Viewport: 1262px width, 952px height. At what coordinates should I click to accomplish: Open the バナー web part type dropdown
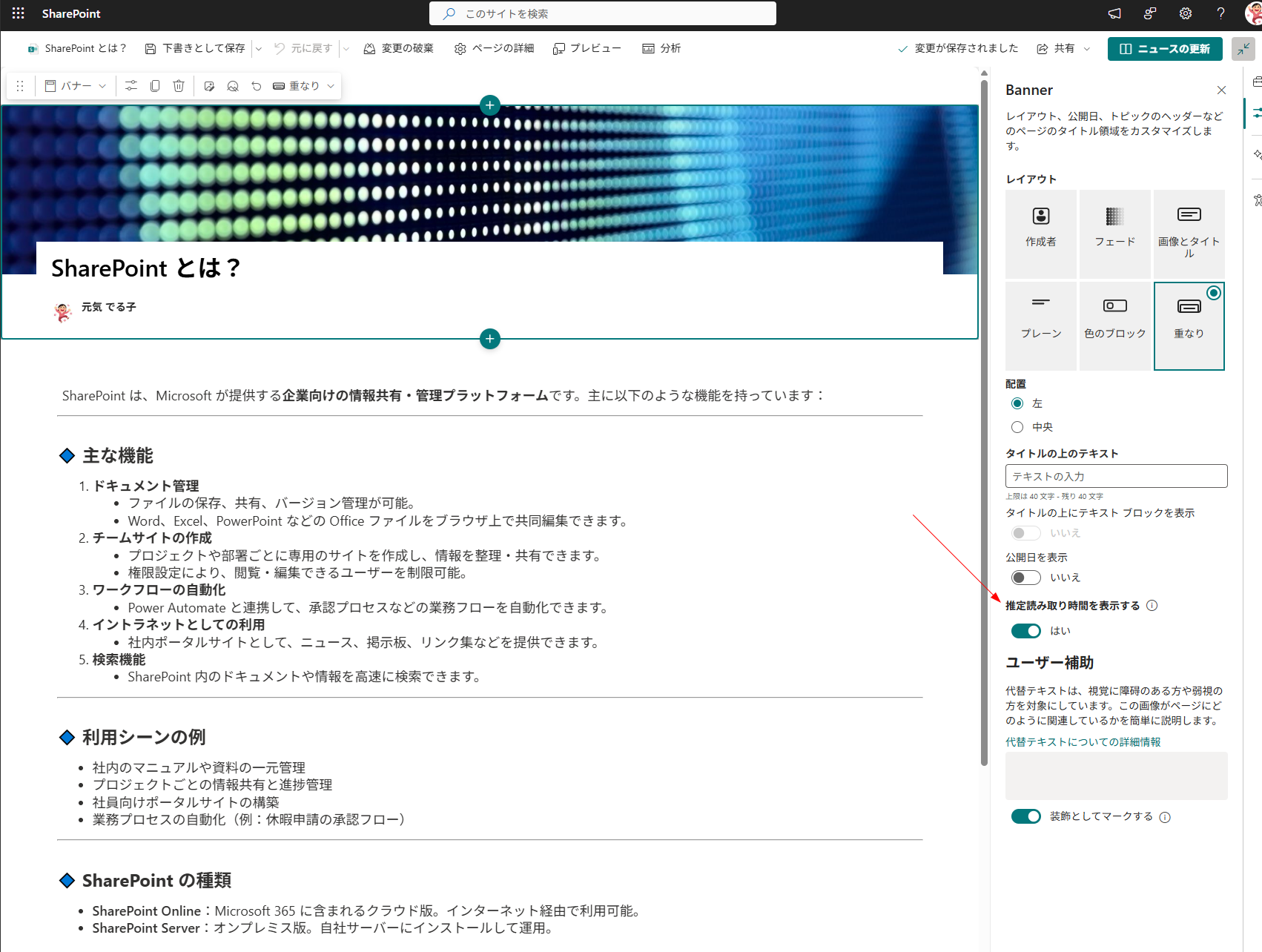[76, 86]
